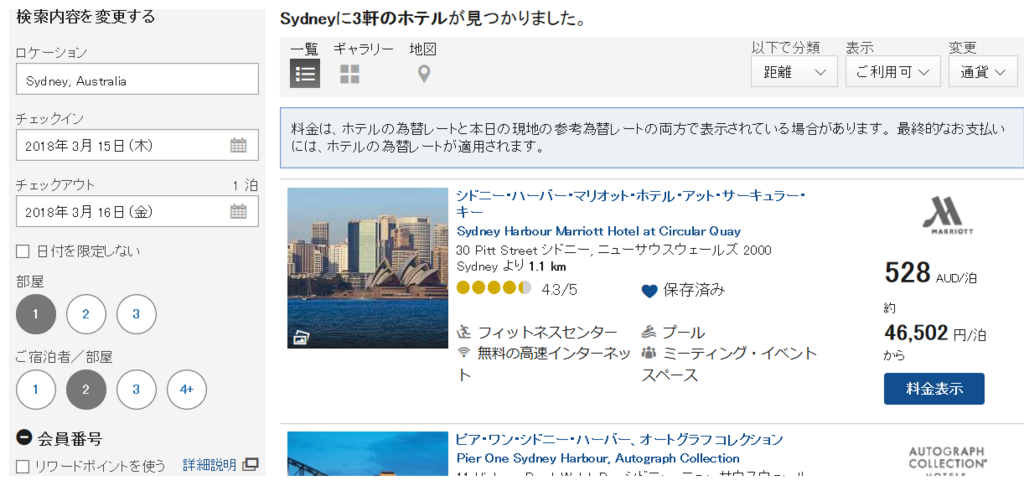Select the ギャラリー view tab

[364, 49]
